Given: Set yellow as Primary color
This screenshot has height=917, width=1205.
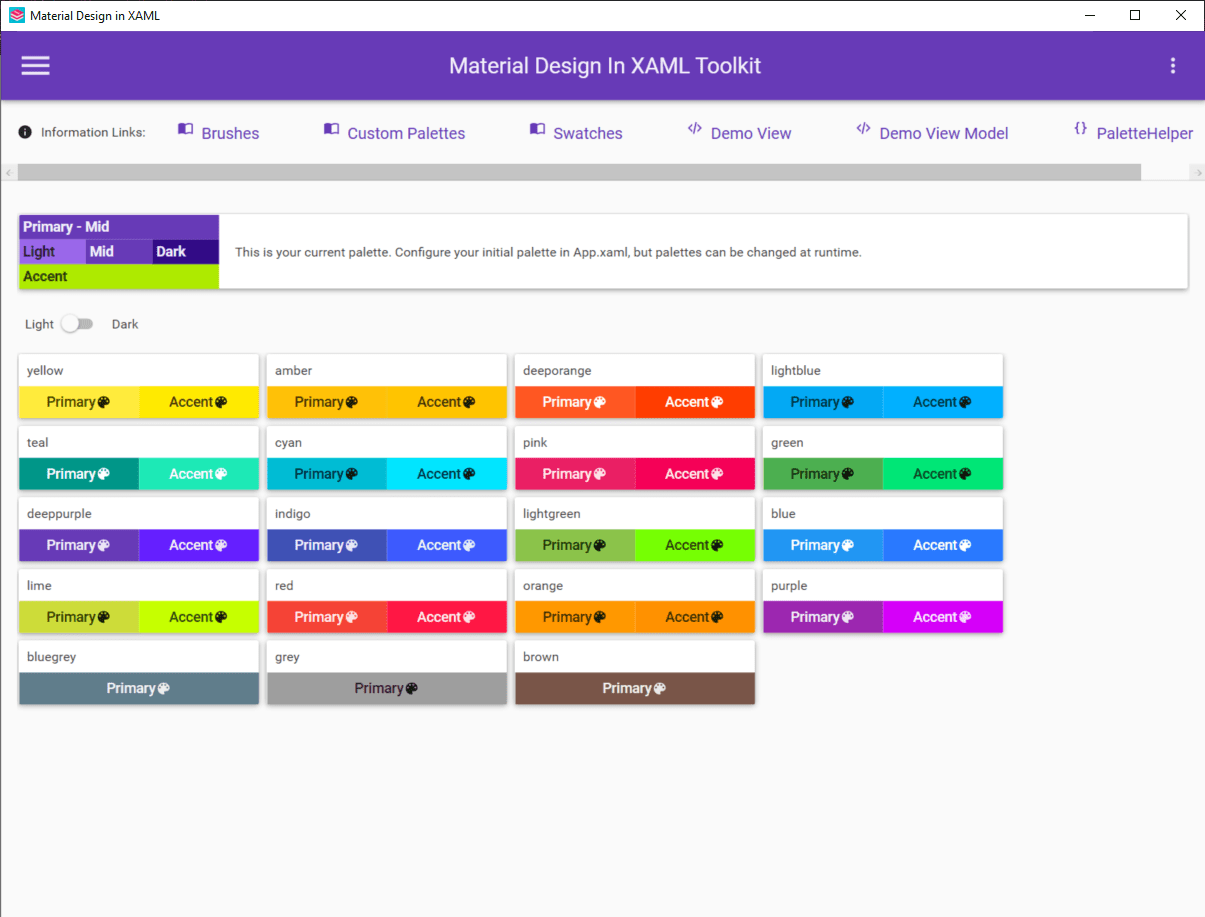Looking at the screenshot, I should click(79, 402).
